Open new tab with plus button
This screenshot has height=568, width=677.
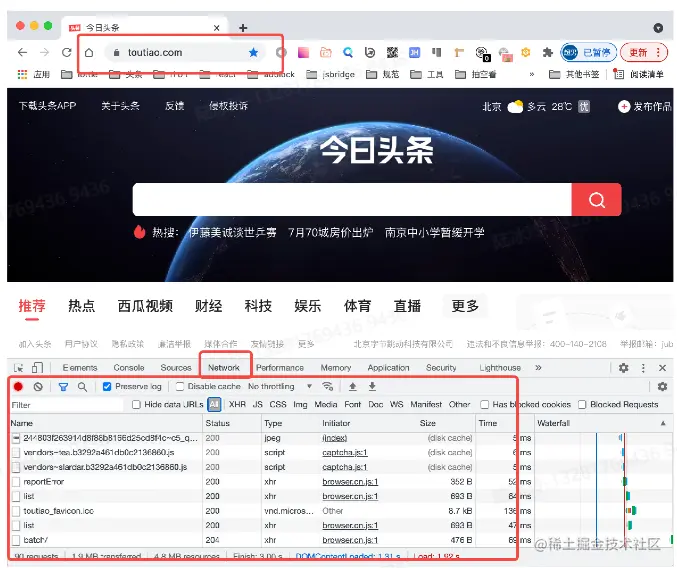pos(243,28)
